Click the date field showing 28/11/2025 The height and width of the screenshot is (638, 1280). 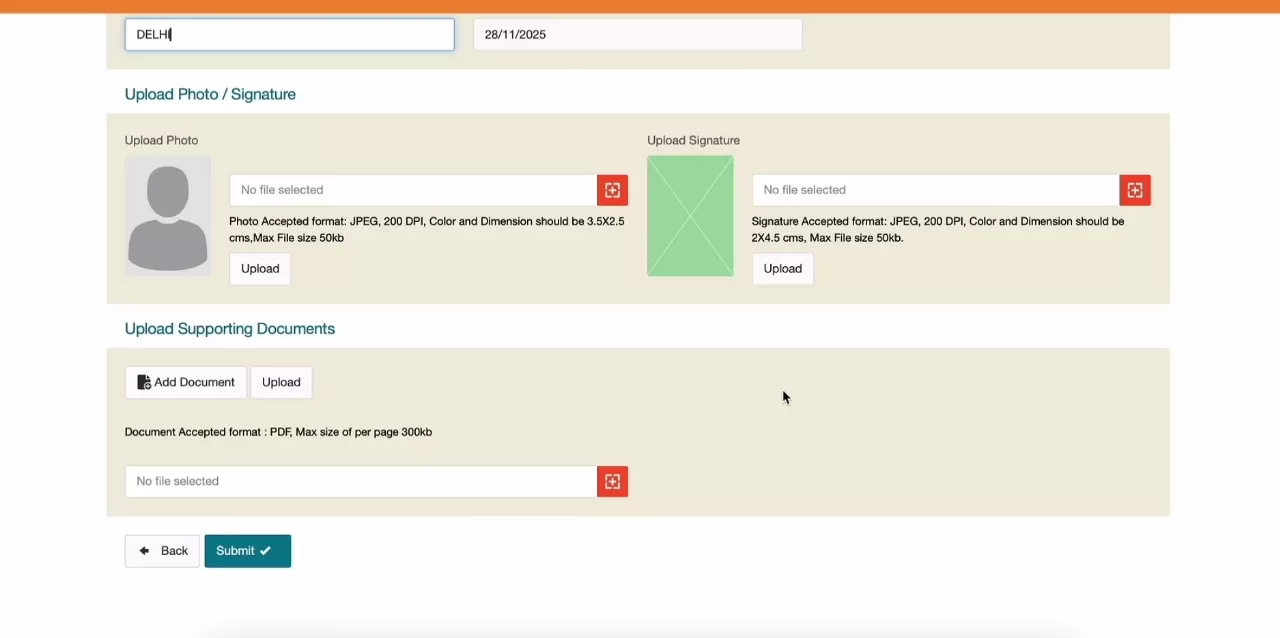point(637,34)
